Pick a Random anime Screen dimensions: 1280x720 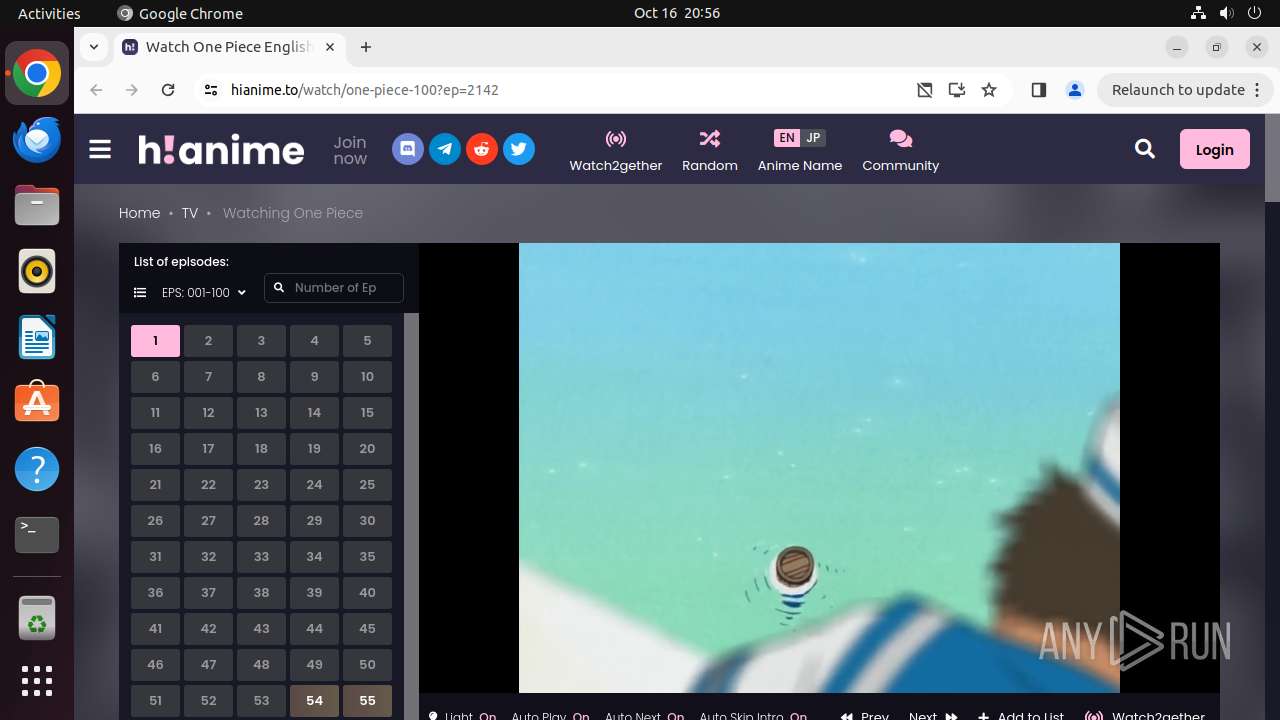pyautogui.click(x=710, y=150)
